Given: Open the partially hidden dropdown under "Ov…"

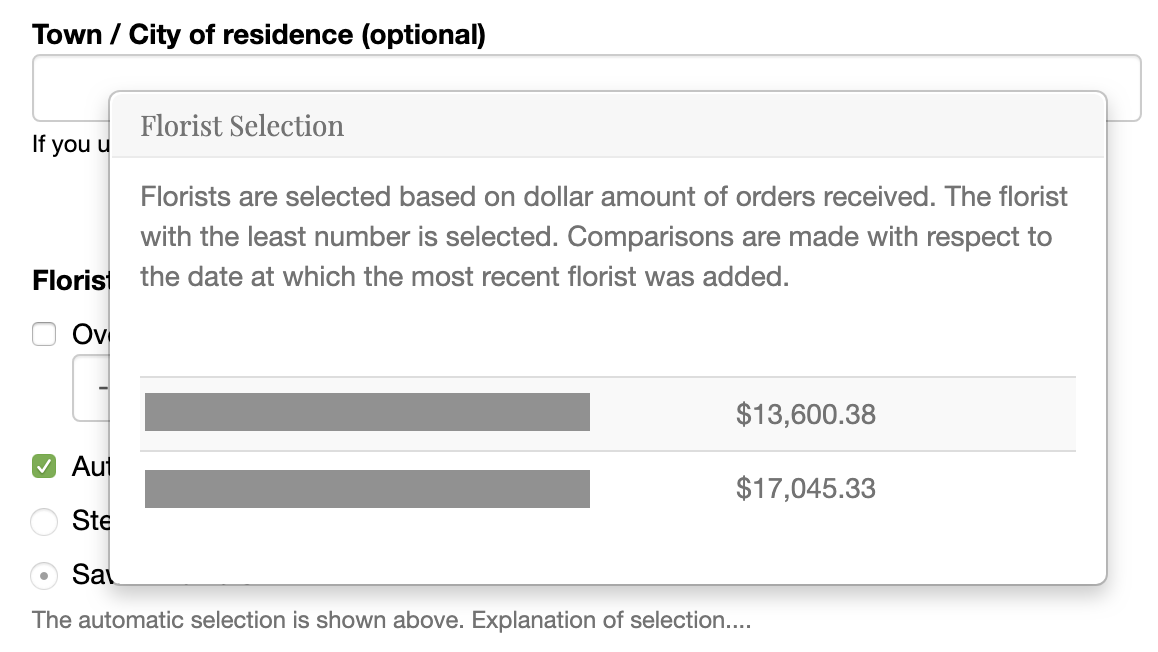Looking at the screenshot, I should 92,388.
